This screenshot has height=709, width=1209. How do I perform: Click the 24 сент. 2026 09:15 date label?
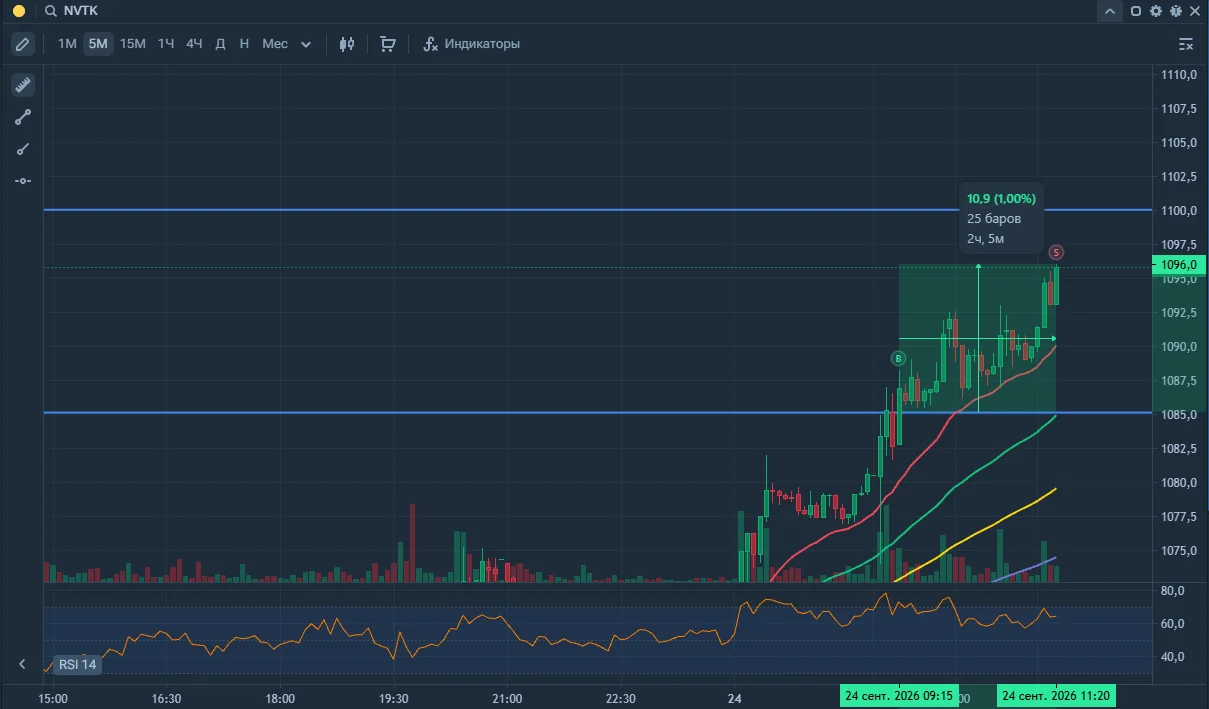click(x=899, y=696)
